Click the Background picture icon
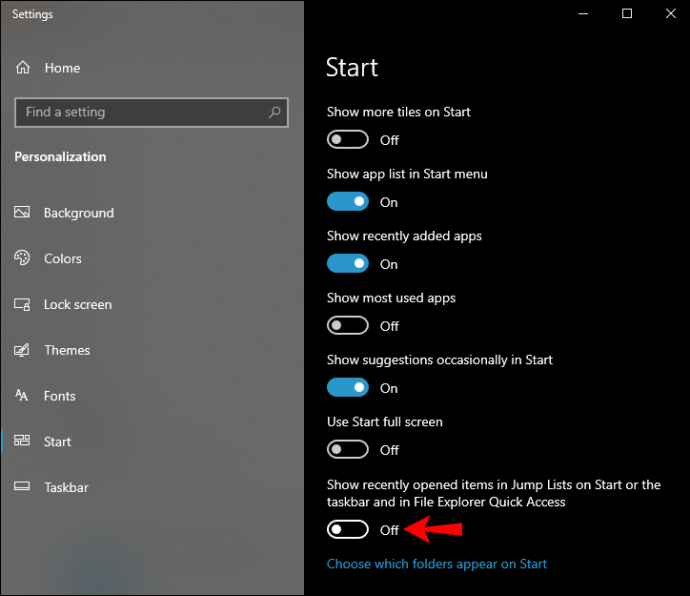Image resolution: width=690 pixels, height=596 pixels. 22,212
